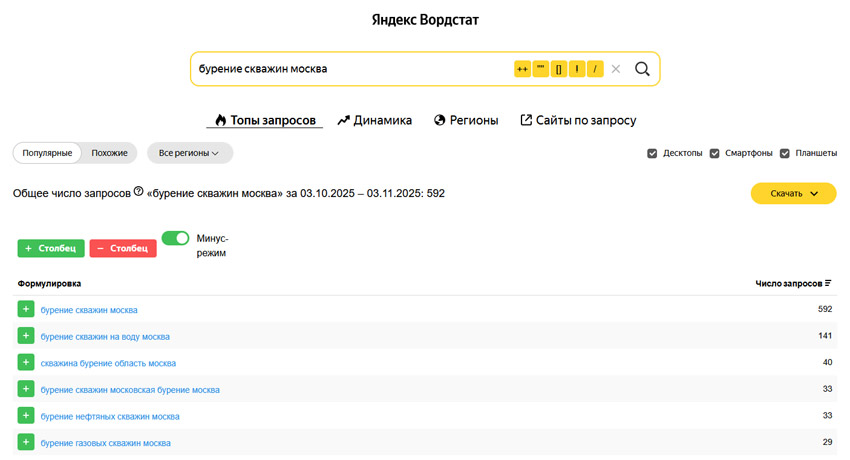The image size is (850, 460).
Task: Toggle the "Смартфоны" checkbox
Action: (x=714, y=153)
